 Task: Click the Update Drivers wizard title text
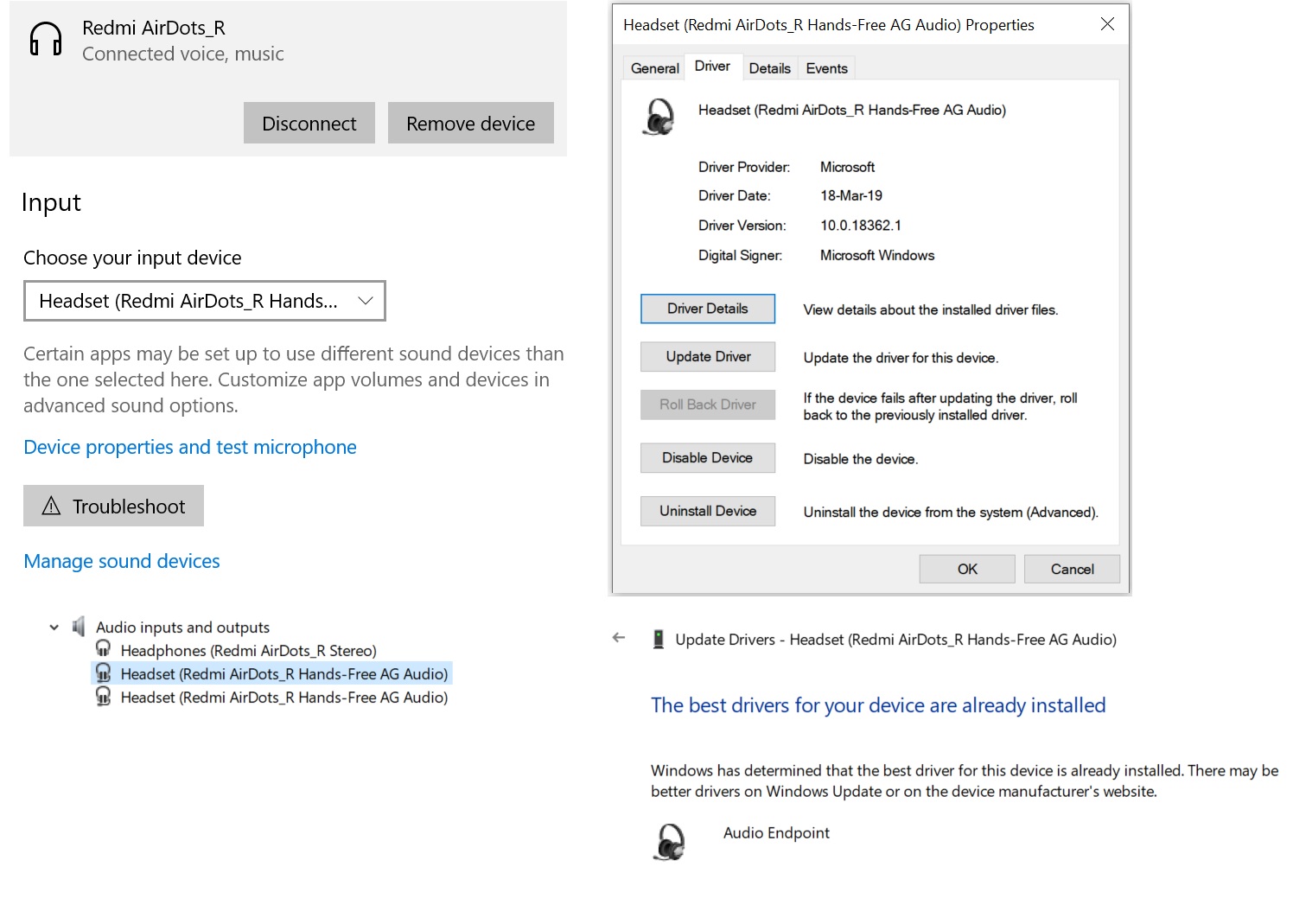coord(895,640)
